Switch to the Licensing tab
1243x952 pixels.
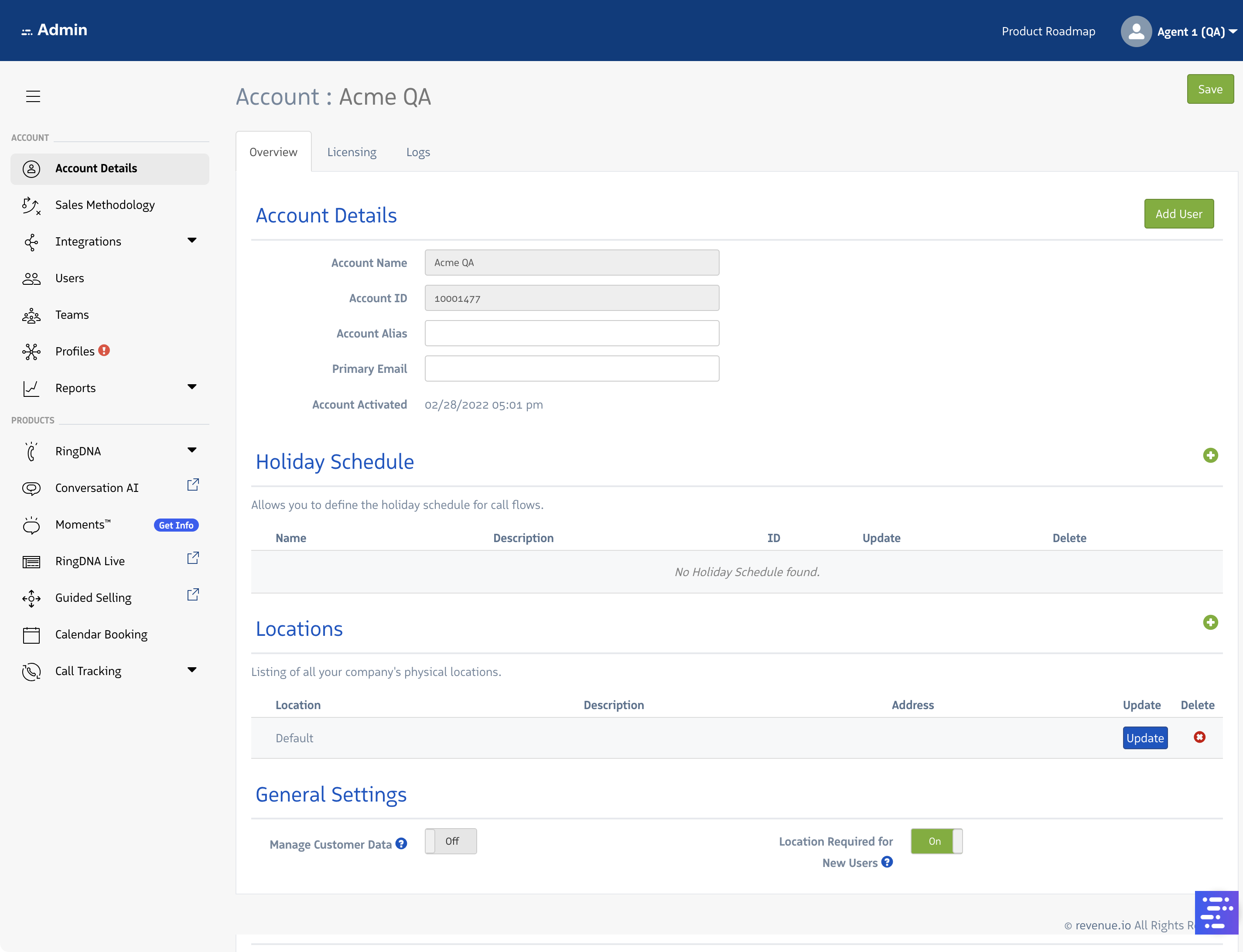352,151
